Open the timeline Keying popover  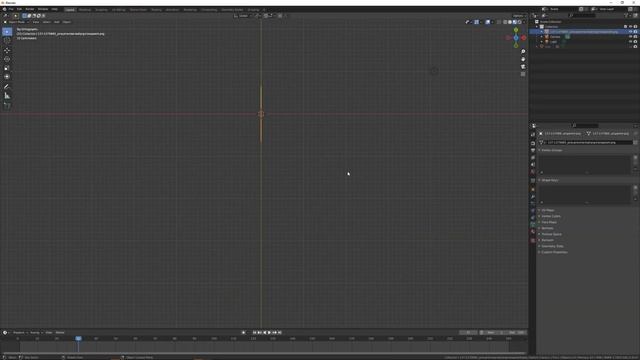pyautogui.click(x=36, y=333)
